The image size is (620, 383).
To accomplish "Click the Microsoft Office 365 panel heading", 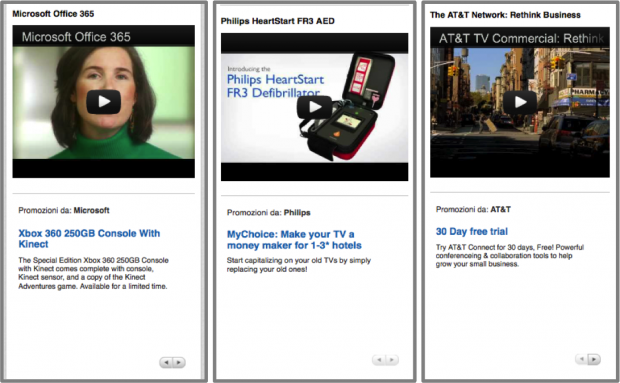I will pos(53,14).
